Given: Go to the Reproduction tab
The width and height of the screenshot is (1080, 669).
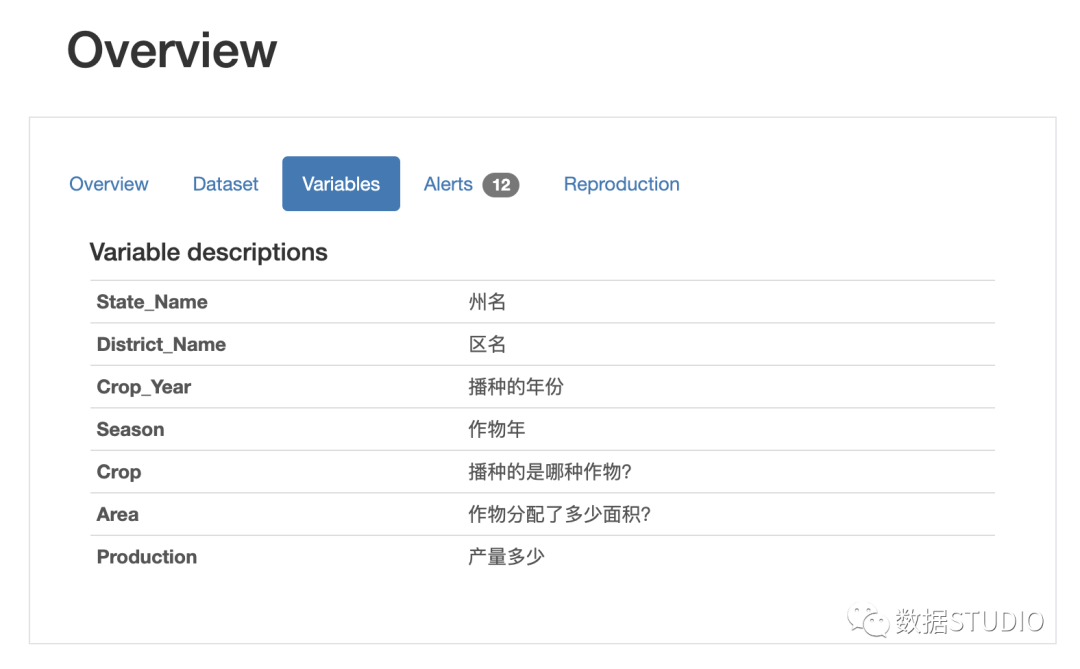Looking at the screenshot, I should (x=621, y=184).
